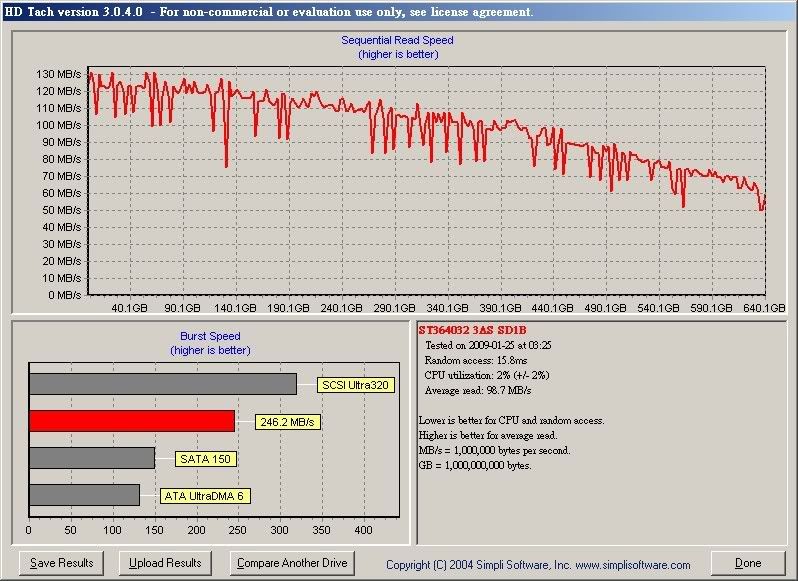Close the benchmark with Done
798x581 pixels.
point(747,563)
